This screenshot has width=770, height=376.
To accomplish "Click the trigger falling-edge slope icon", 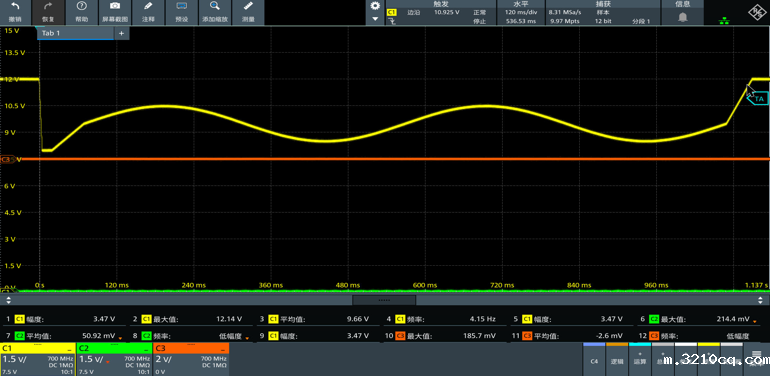I will (x=391, y=21).
